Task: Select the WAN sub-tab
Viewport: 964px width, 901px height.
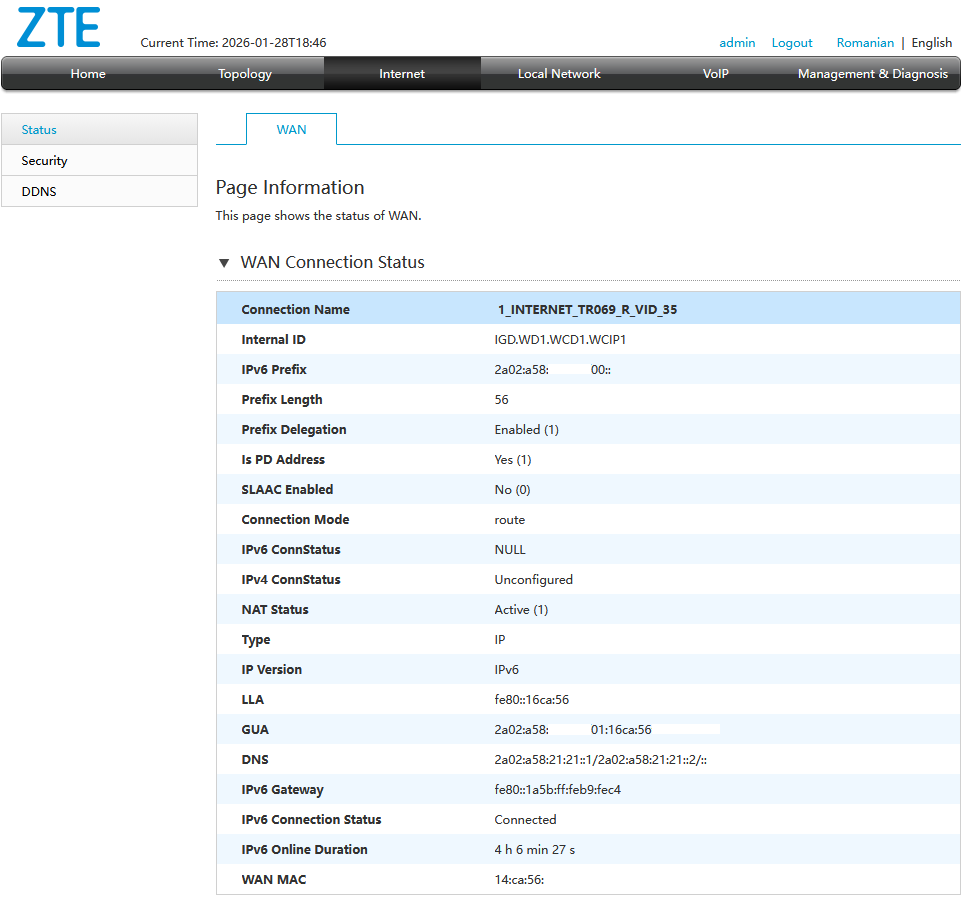Action: point(291,129)
